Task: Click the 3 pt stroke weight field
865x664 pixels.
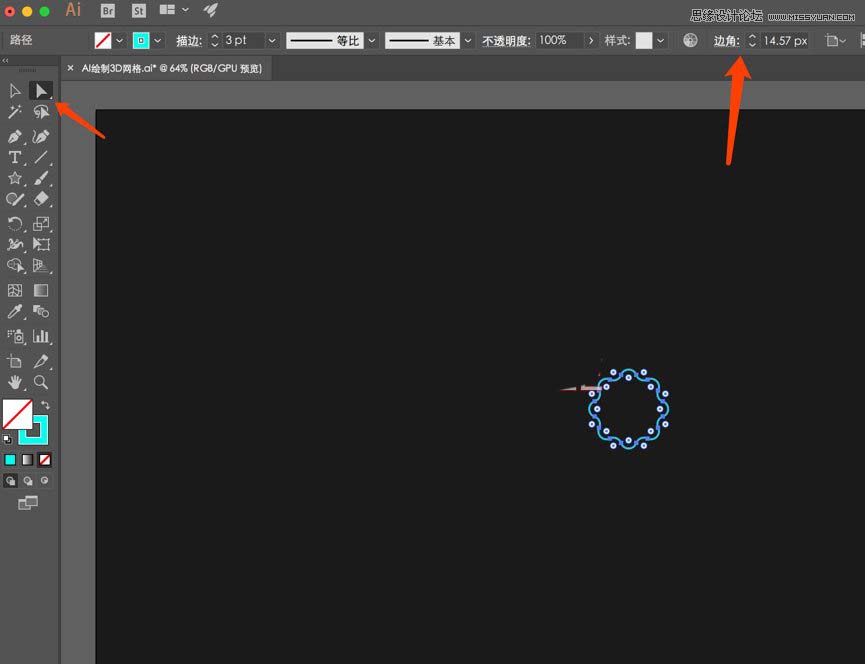Action: point(243,40)
